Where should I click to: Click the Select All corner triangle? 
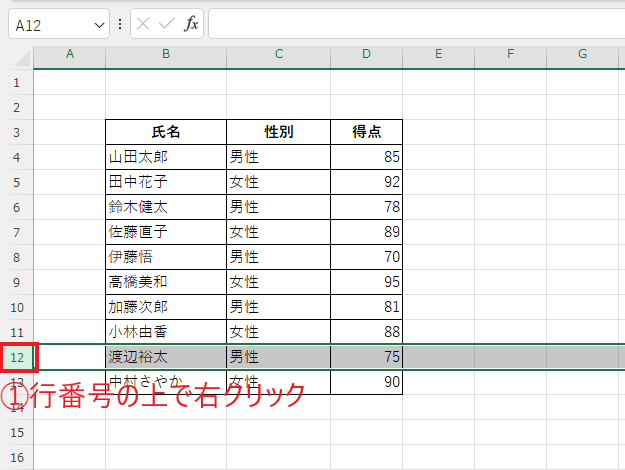pos(22,58)
